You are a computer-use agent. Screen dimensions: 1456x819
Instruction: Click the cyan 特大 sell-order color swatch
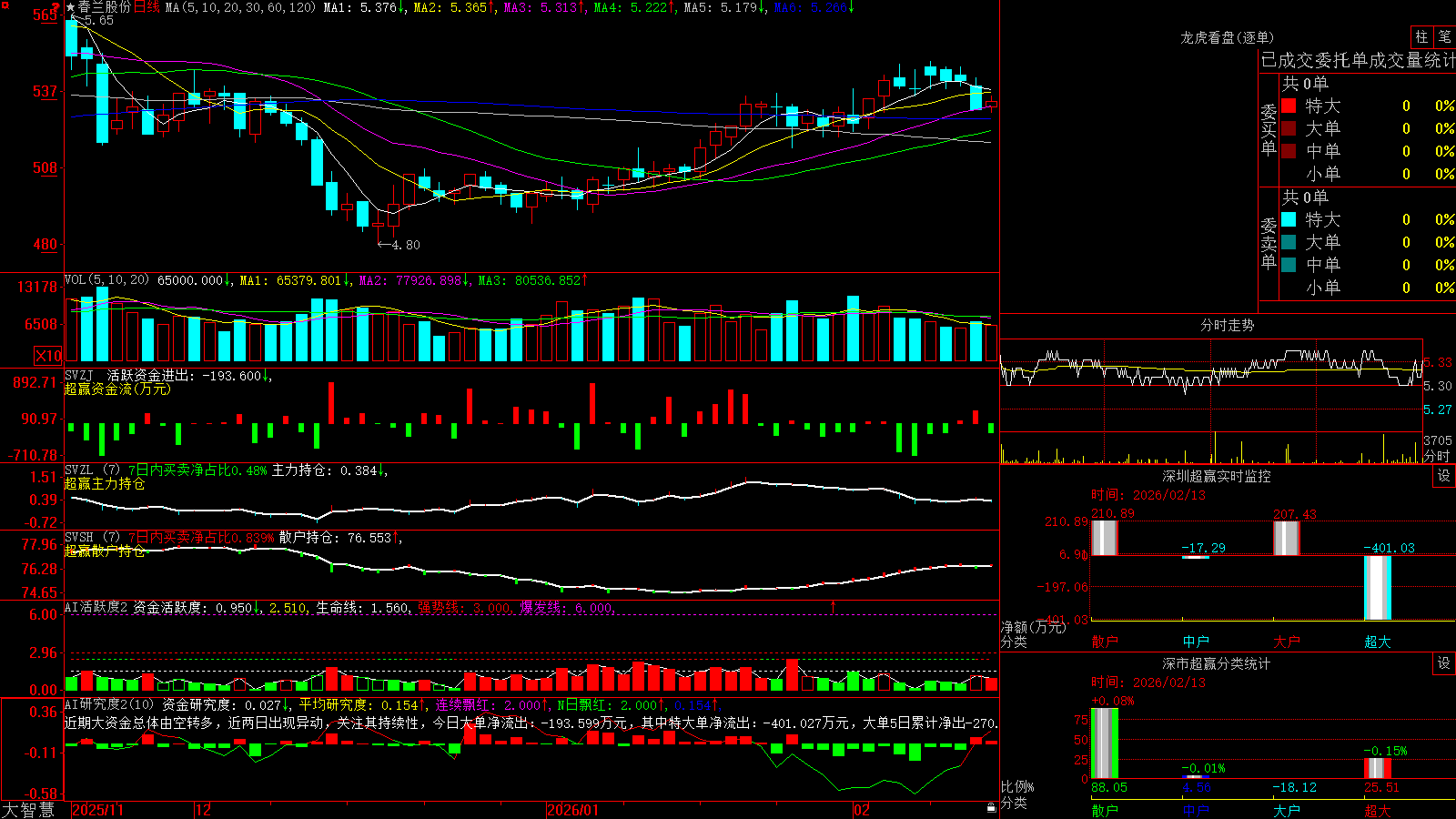(x=1289, y=219)
